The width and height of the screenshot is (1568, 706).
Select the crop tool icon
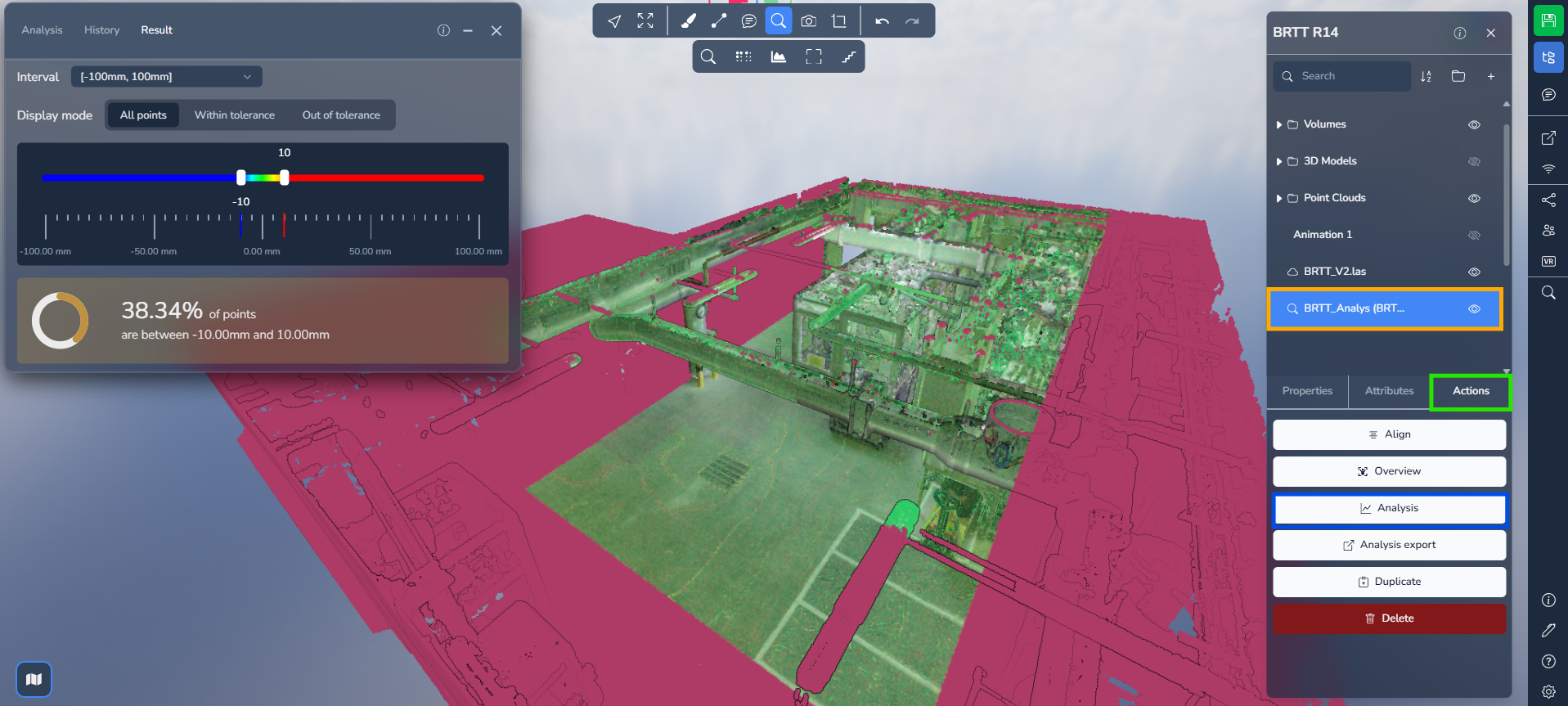point(839,21)
